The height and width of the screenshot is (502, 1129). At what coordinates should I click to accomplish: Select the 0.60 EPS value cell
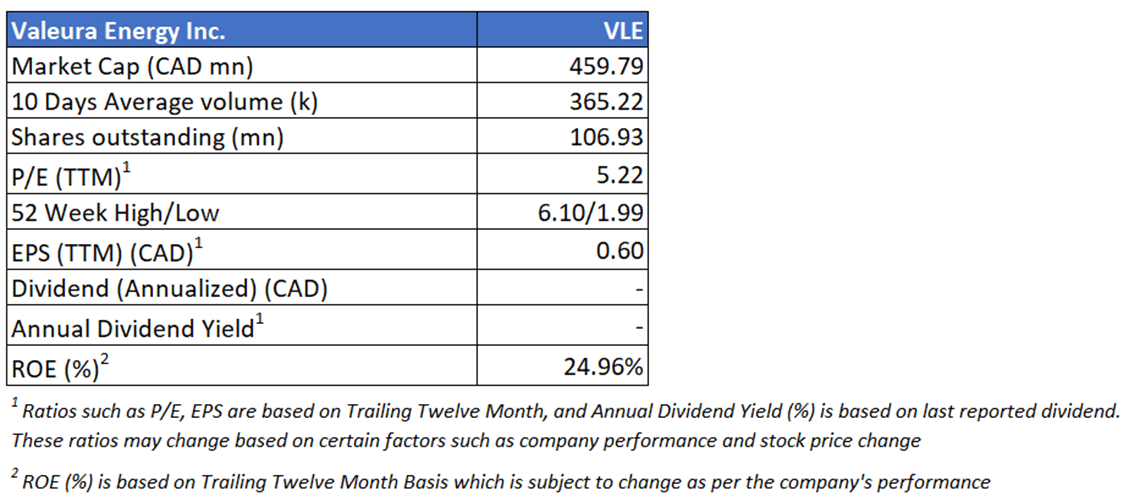(620, 251)
